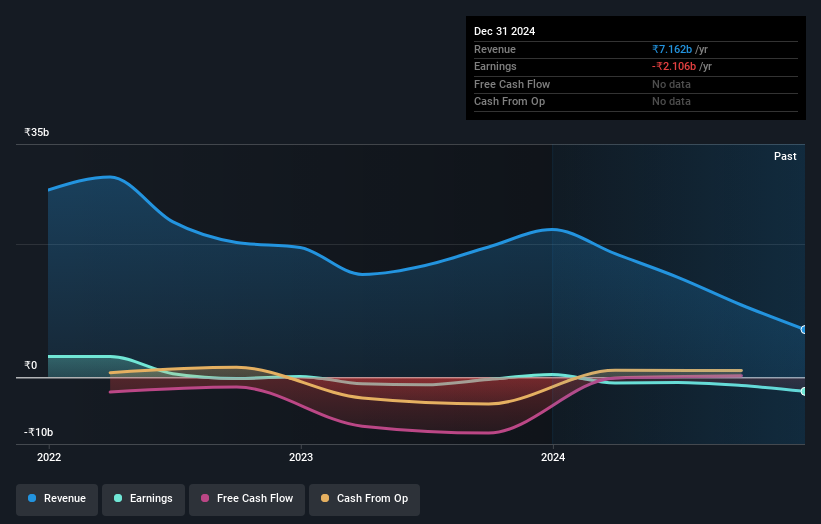821x524 pixels.
Task: Click the Cash From Op 'No data' tooltip value
Action: click(671, 102)
